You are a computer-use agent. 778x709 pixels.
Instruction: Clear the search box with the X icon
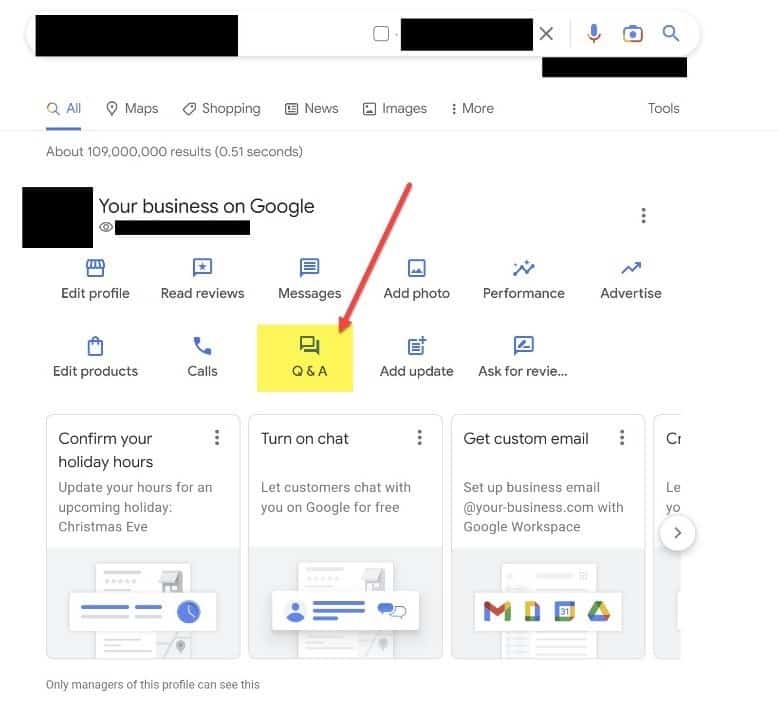tap(546, 34)
